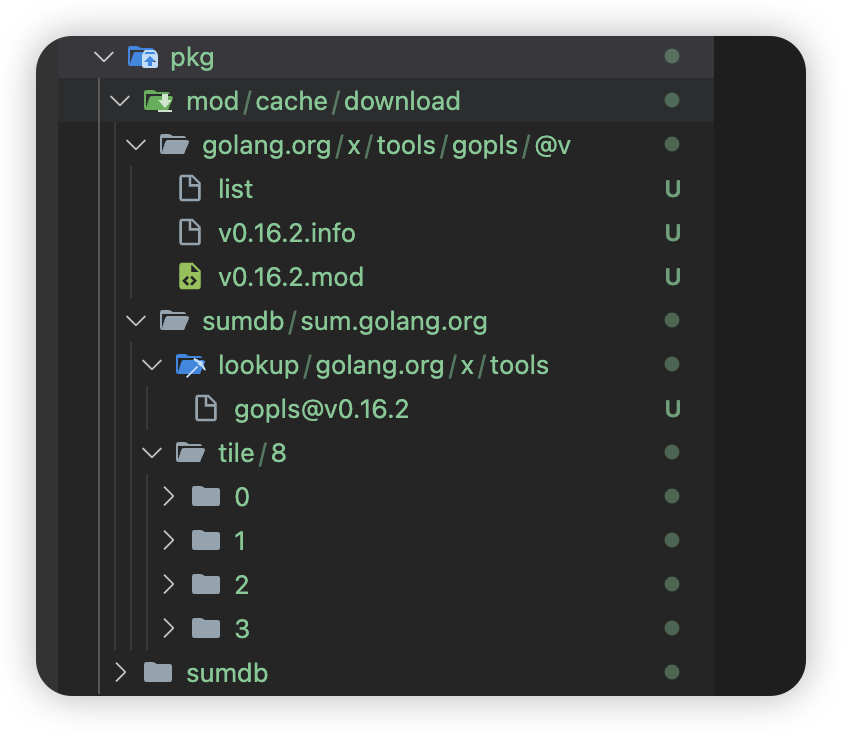Collapse the golang.org/x/tools/gopls/@v folder
This screenshot has width=842, height=732.
[136, 145]
